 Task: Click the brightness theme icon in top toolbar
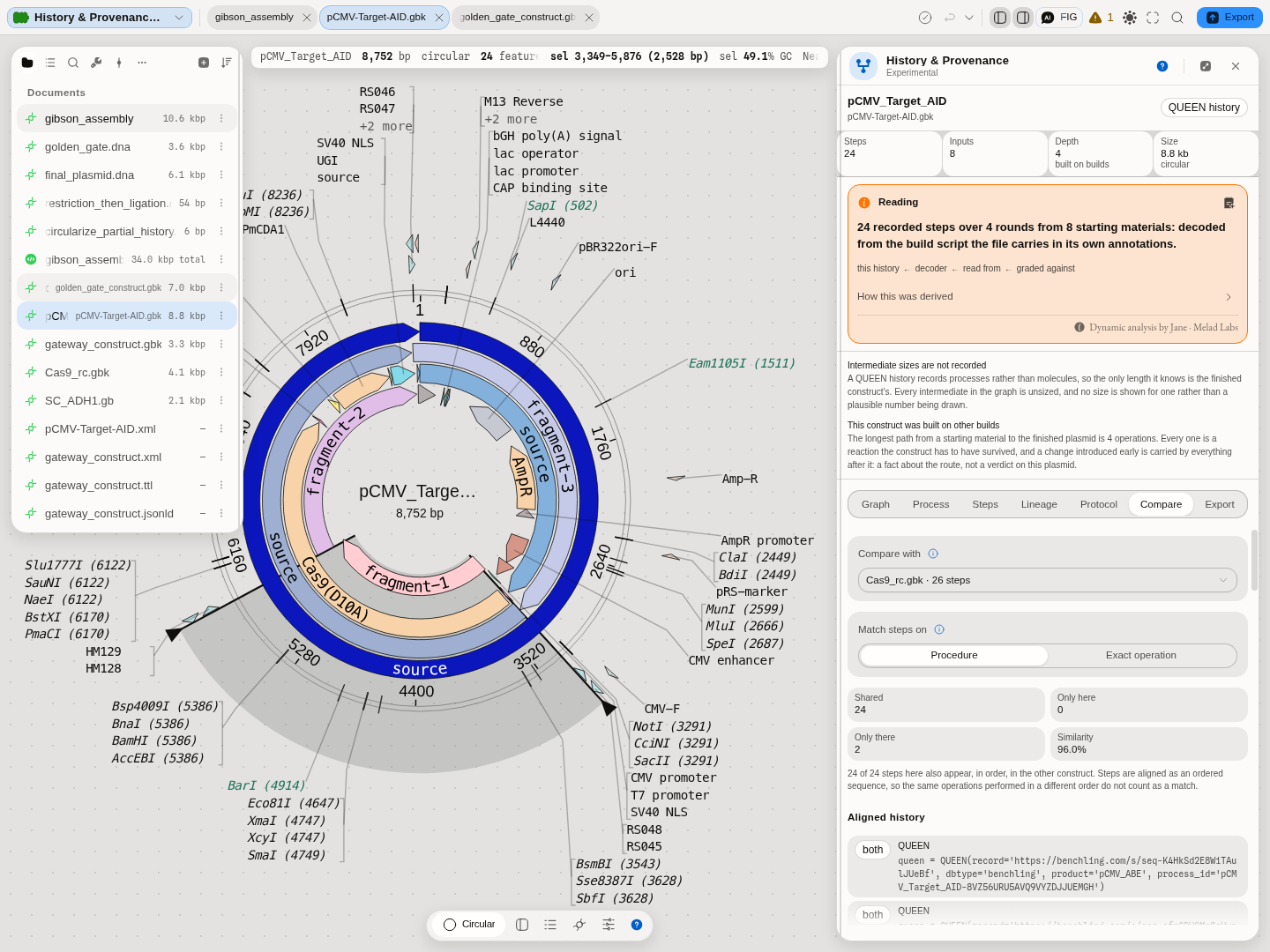point(1130,18)
